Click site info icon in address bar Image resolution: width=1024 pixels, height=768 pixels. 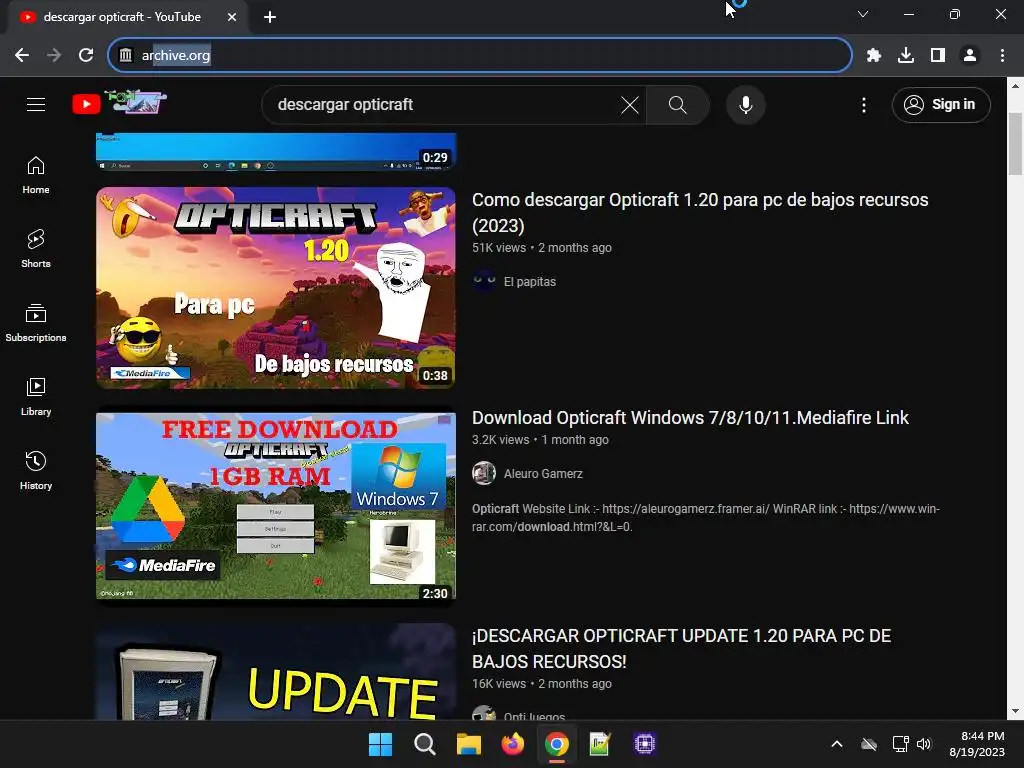pos(125,56)
